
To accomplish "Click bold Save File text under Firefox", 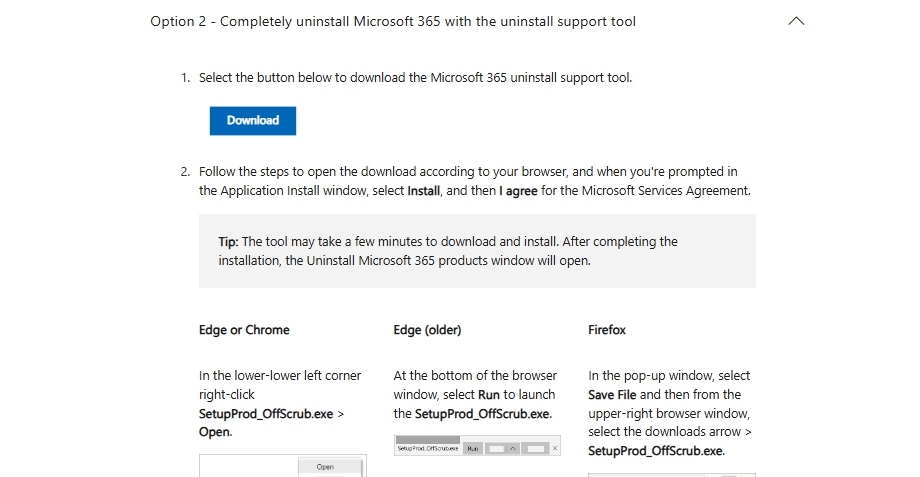I will (x=612, y=395).
